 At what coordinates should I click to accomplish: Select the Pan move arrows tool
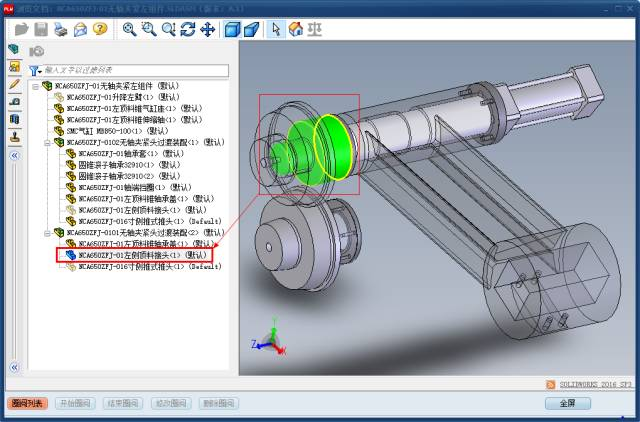pyautogui.click(x=208, y=30)
